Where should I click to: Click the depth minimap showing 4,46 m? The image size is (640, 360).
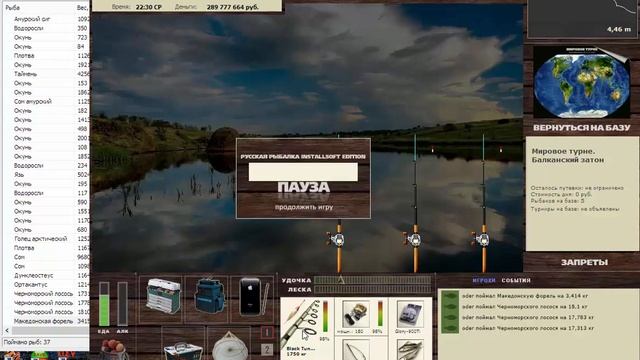coord(583,19)
